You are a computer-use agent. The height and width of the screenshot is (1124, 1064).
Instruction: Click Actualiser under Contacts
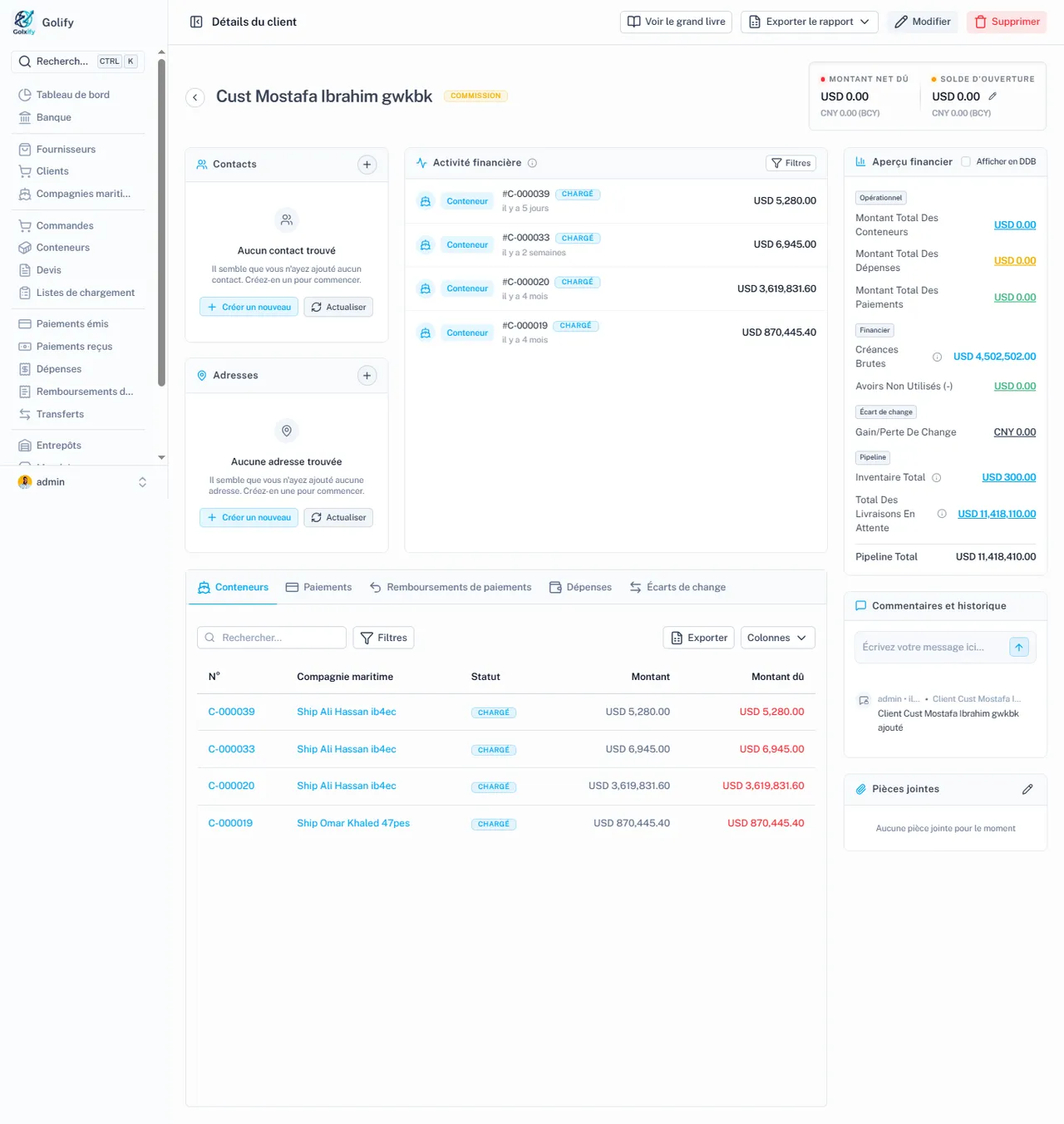pos(338,307)
